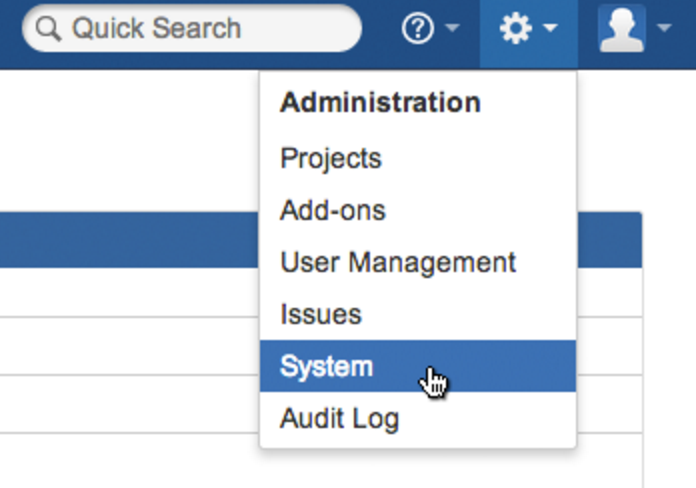Viewport: 696px width, 488px height.
Task: Click the table row directly below the blue header
Action: (120, 292)
